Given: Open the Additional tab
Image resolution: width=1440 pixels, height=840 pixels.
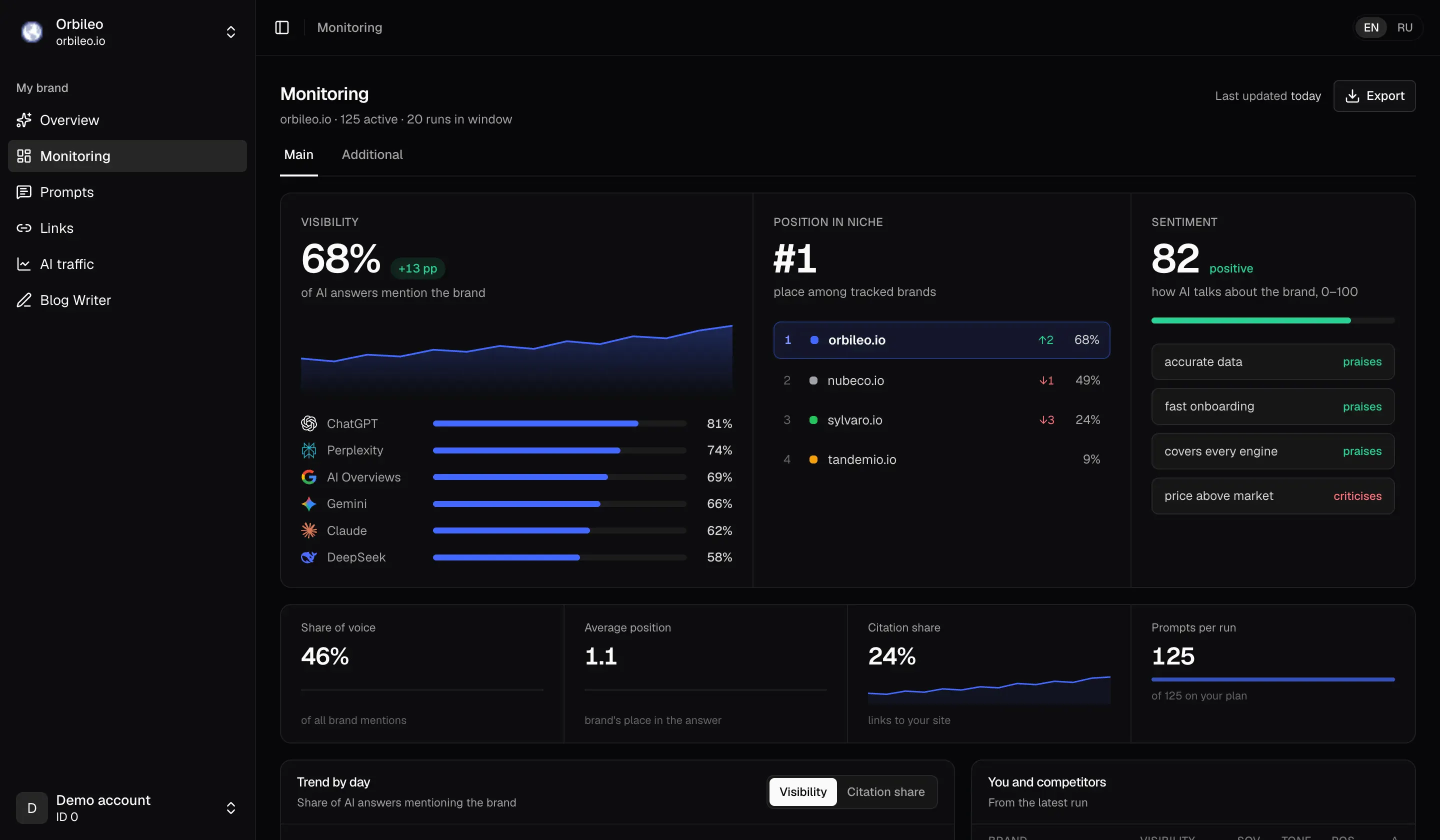Looking at the screenshot, I should pyautogui.click(x=372, y=155).
